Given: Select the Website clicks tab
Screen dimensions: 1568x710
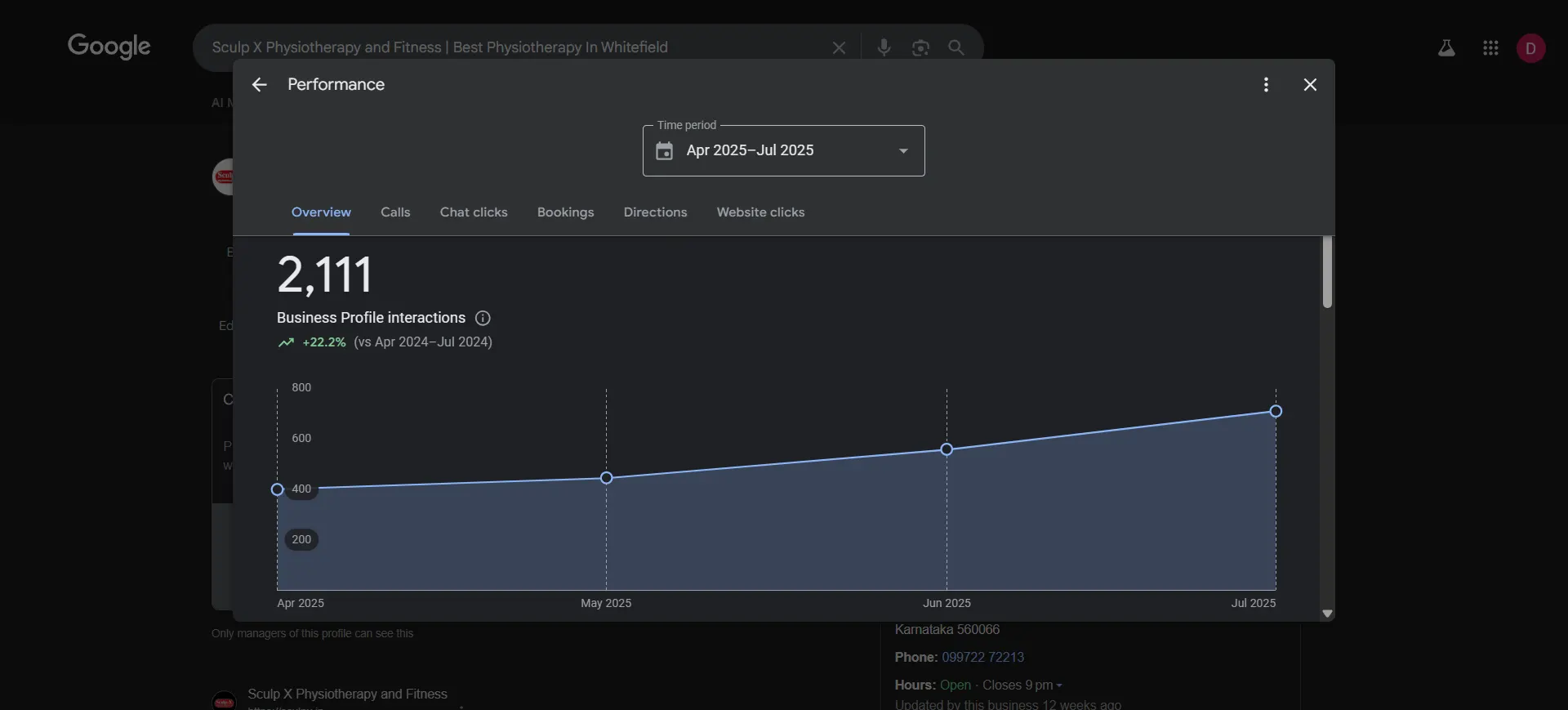Looking at the screenshot, I should (760, 212).
